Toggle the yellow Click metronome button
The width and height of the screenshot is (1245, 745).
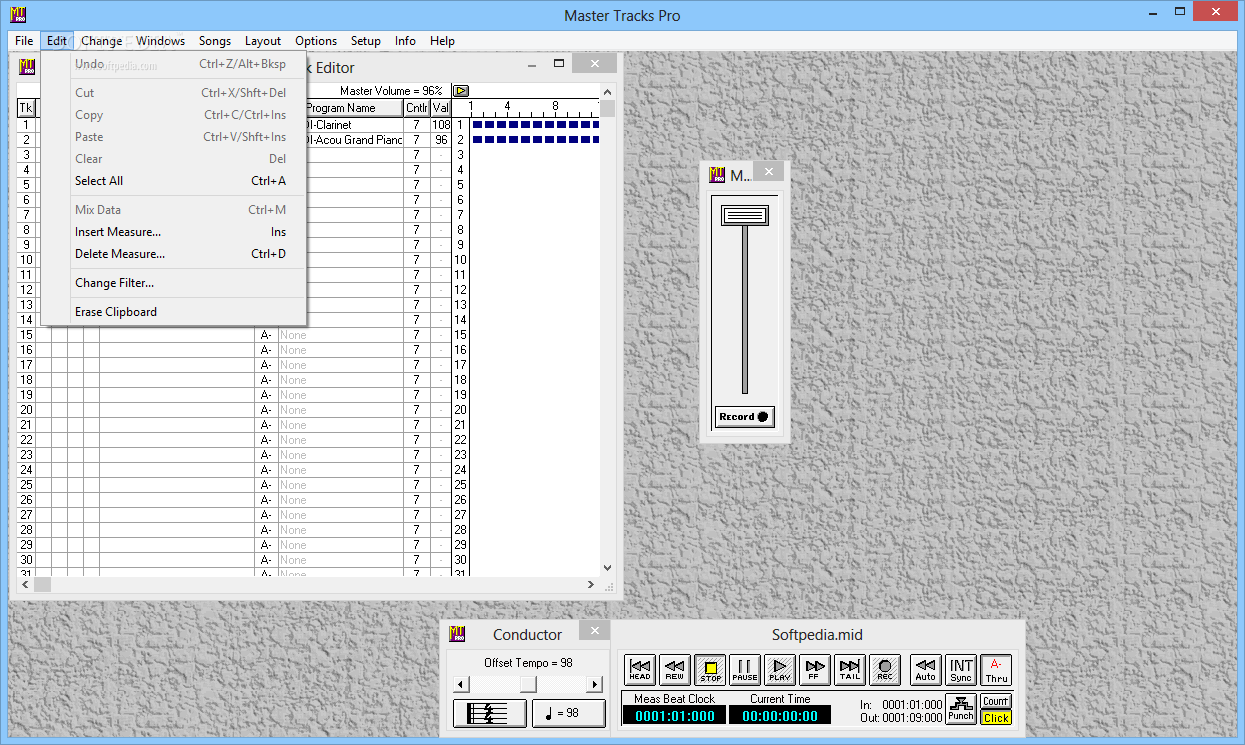(996, 717)
